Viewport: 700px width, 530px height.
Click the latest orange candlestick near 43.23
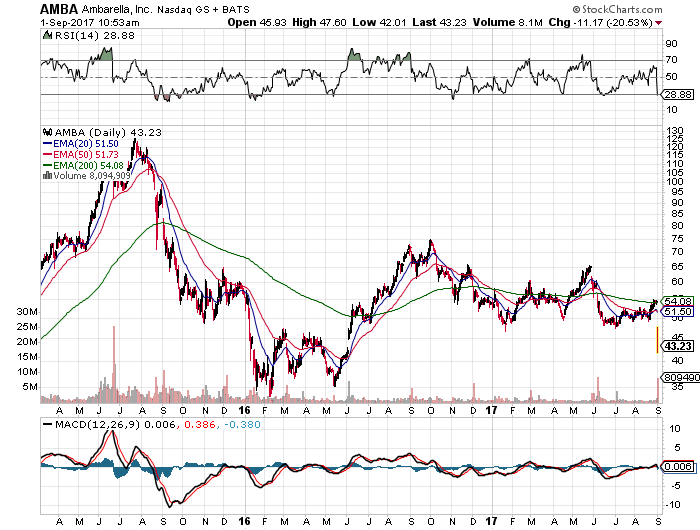tap(657, 340)
